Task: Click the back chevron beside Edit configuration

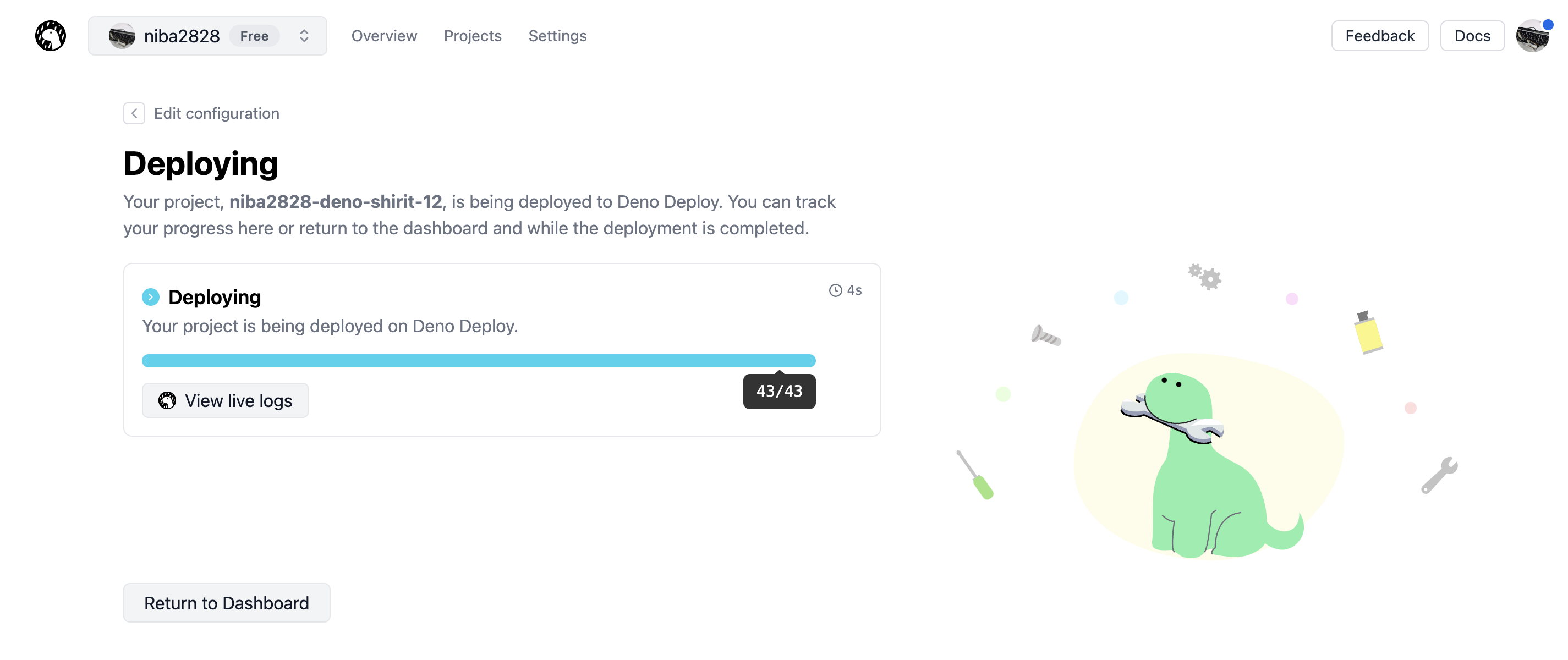Action: pos(134,113)
